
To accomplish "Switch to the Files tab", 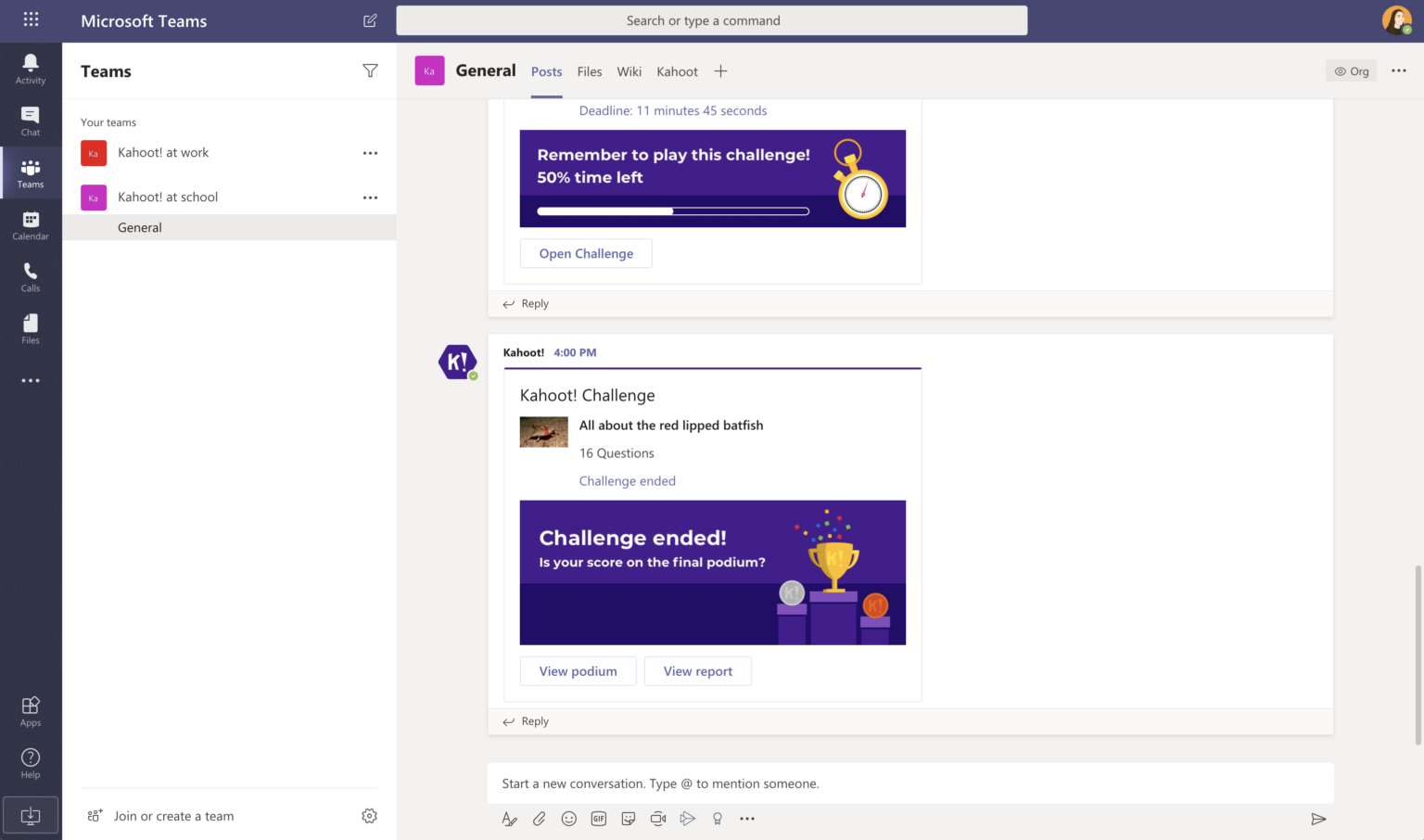I will coord(590,70).
